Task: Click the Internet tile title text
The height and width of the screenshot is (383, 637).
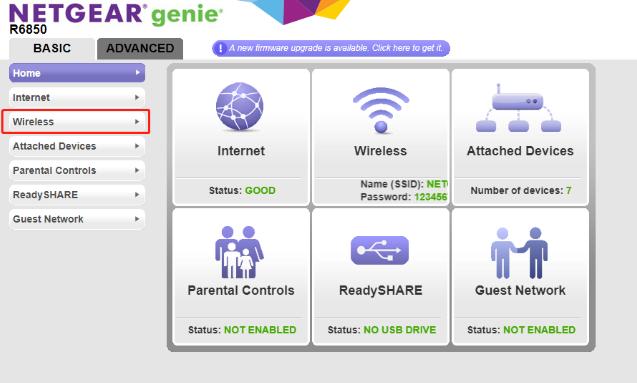Action: (x=241, y=151)
